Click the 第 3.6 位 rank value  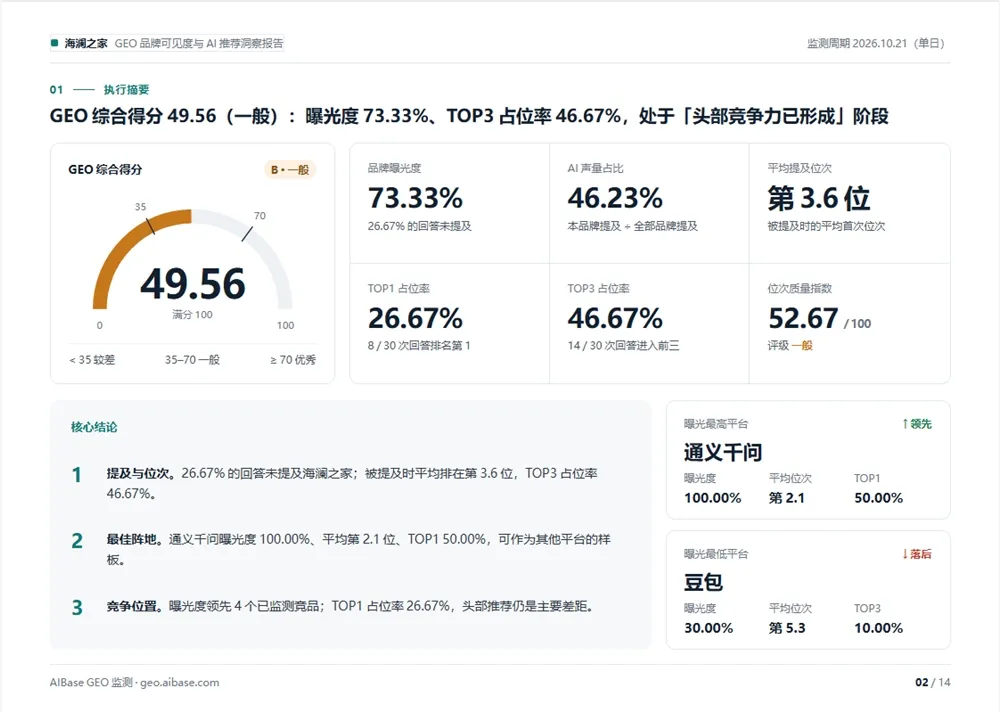point(819,198)
